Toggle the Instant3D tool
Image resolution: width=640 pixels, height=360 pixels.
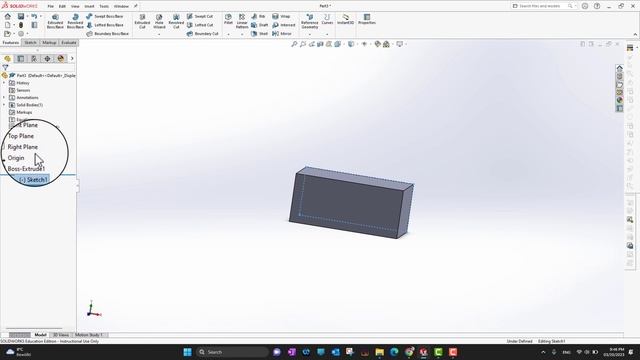(x=345, y=19)
